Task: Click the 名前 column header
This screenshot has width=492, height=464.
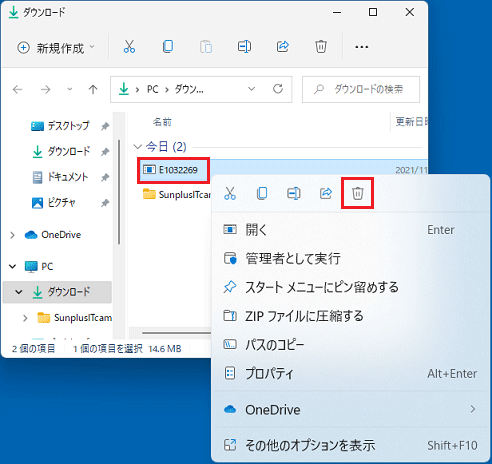Action: coord(162,122)
